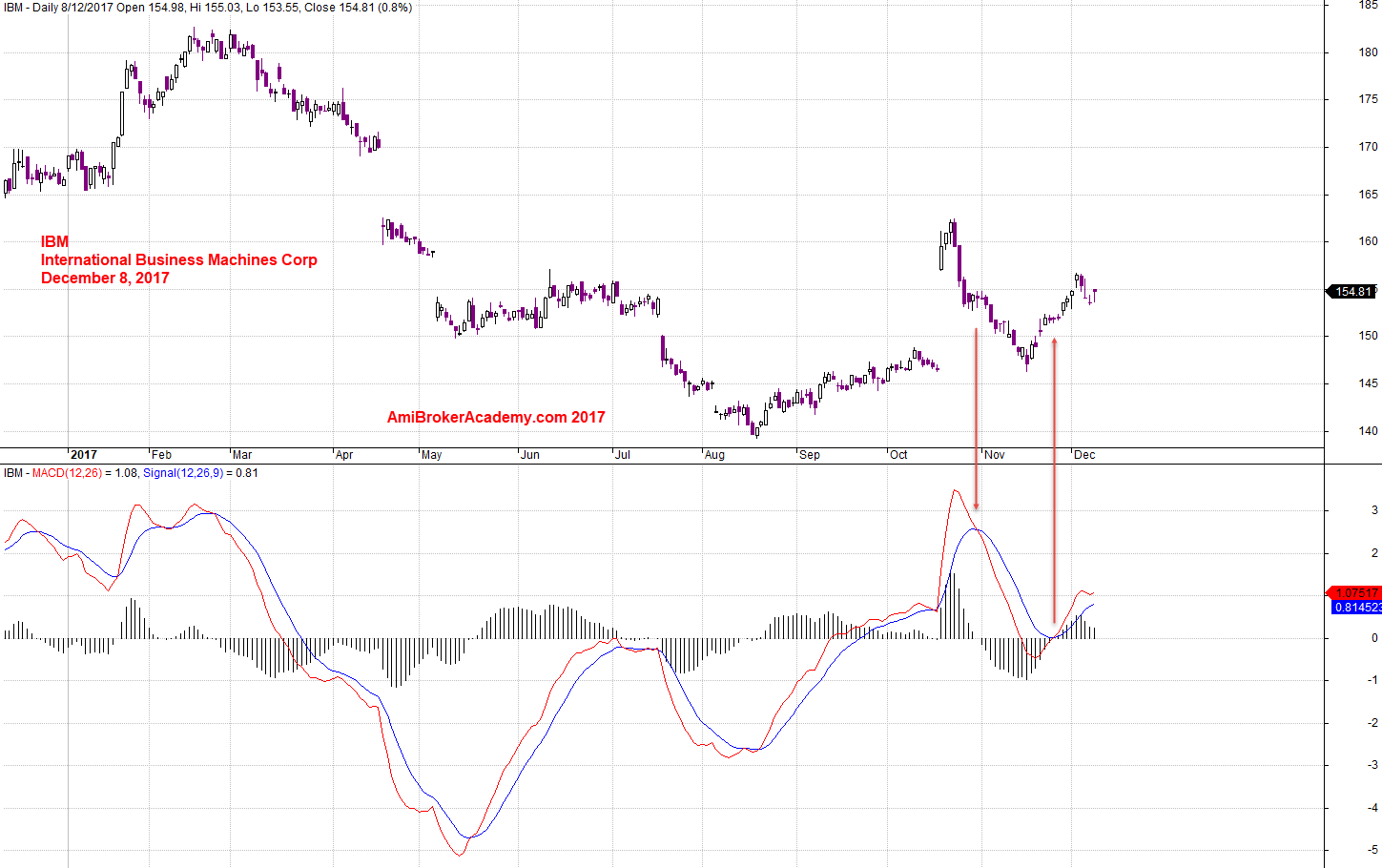
Task: Click 'International Business Machines Corp' label
Action: point(178,259)
